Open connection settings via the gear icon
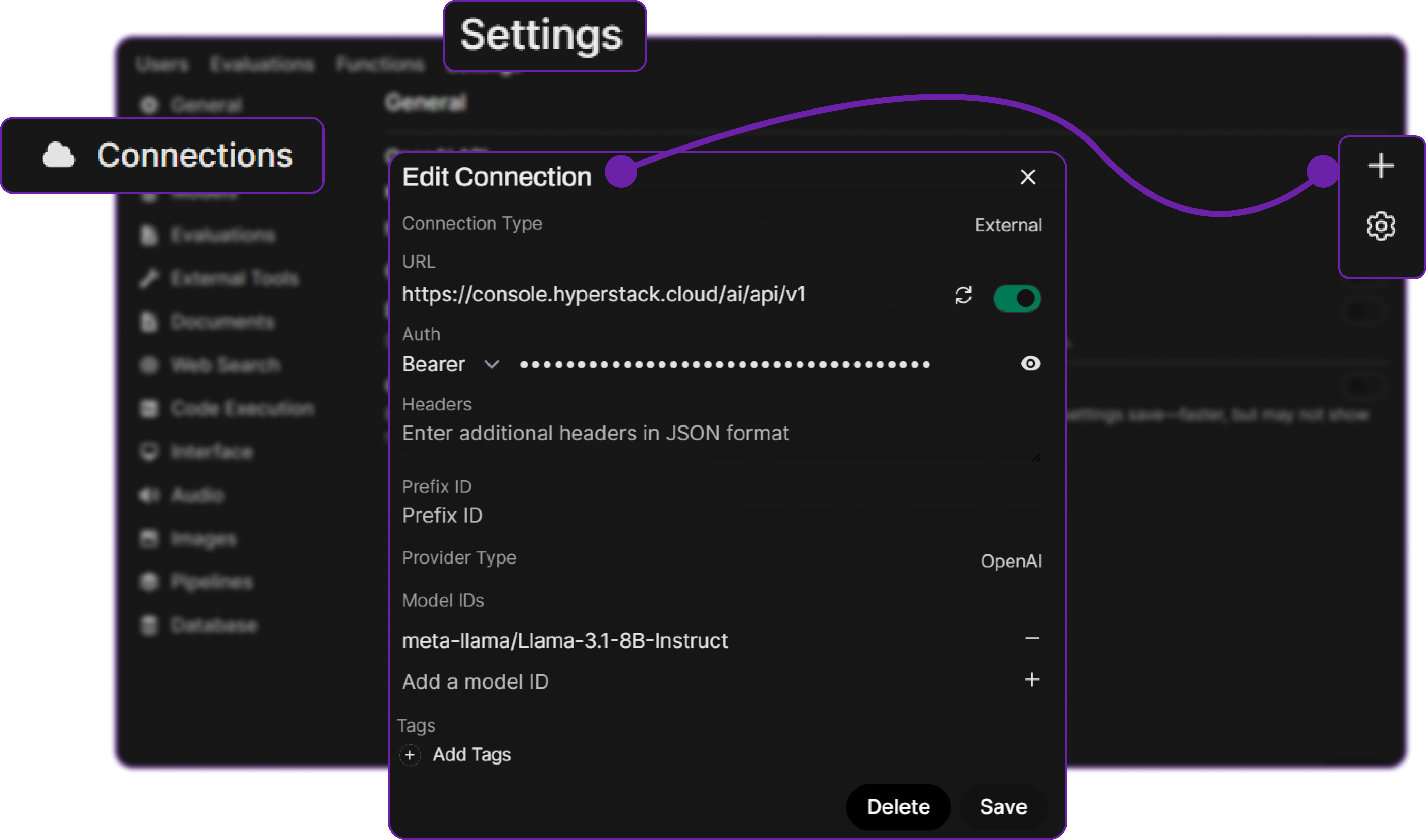The height and width of the screenshot is (840, 1426). tap(1381, 226)
